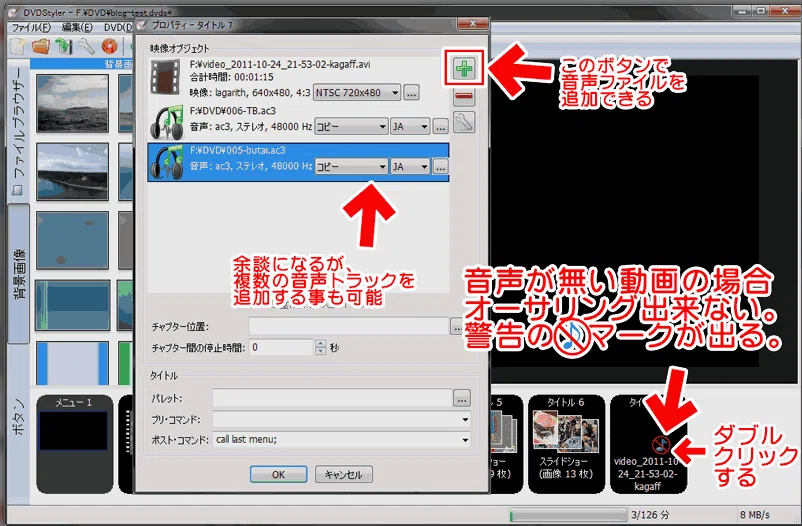Click the disc usage progress bar in the status bar
Image resolution: width=802 pixels, height=526 pixels.
point(568,514)
